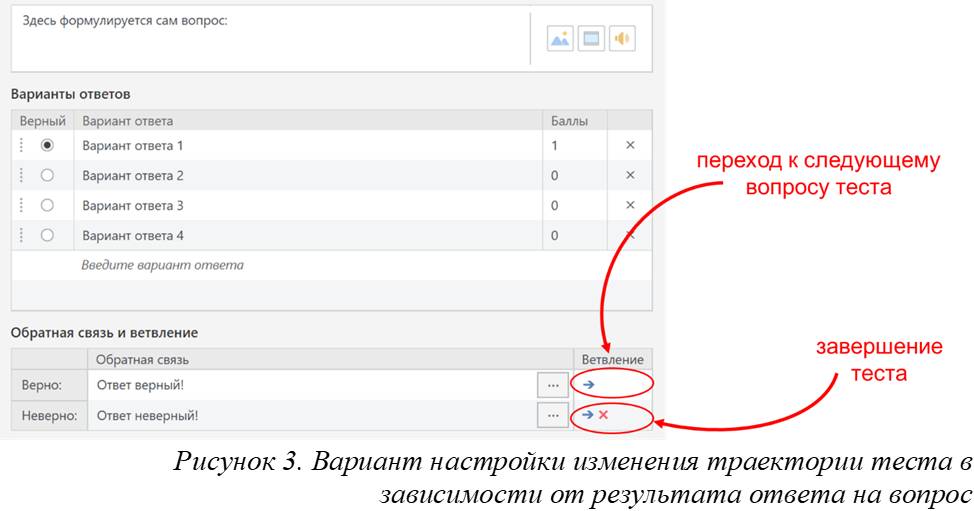Delete answer option 3 with X
The height and width of the screenshot is (511, 974).
[x=630, y=206]
